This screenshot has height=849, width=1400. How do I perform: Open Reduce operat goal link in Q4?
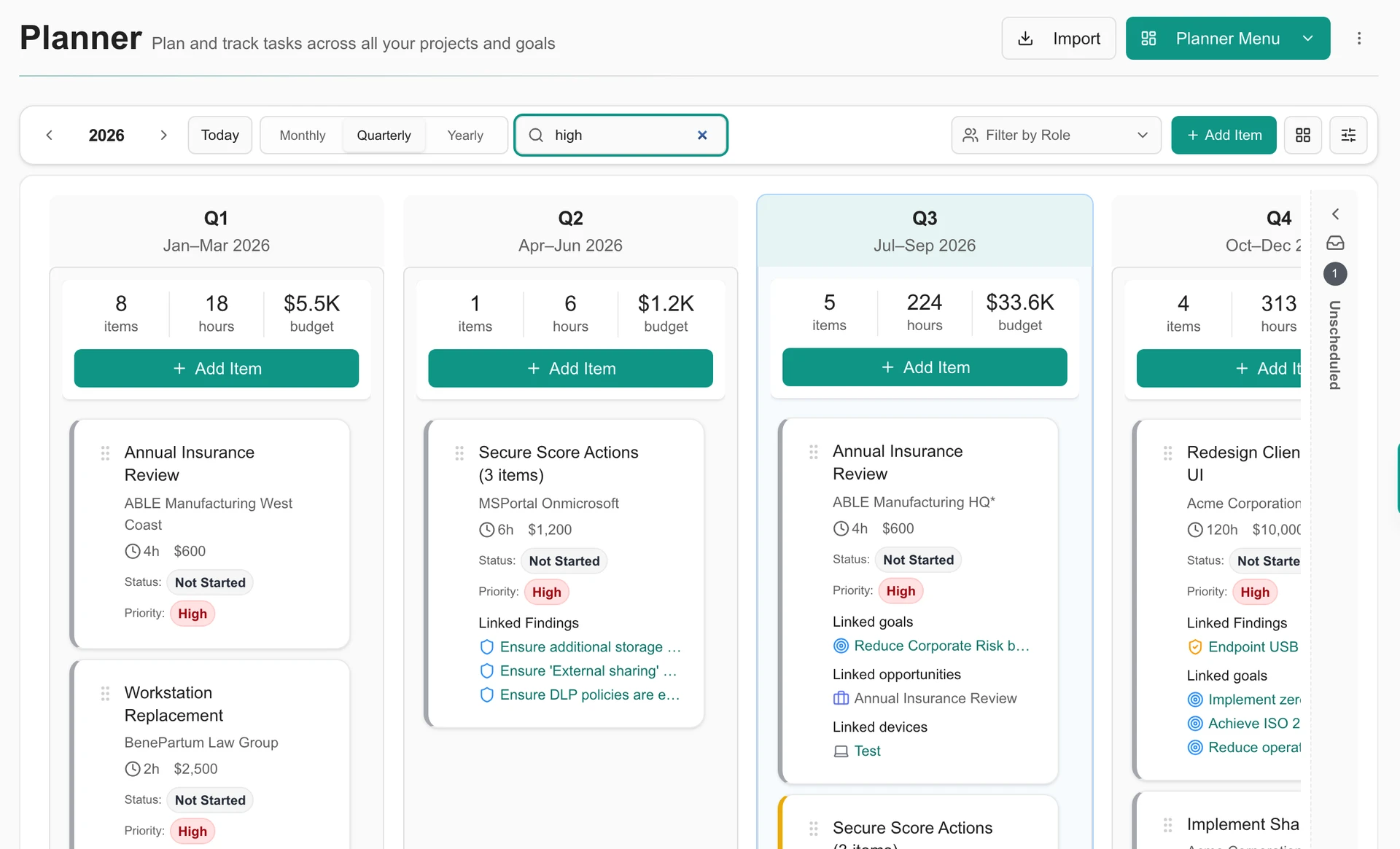(1254, 748)
